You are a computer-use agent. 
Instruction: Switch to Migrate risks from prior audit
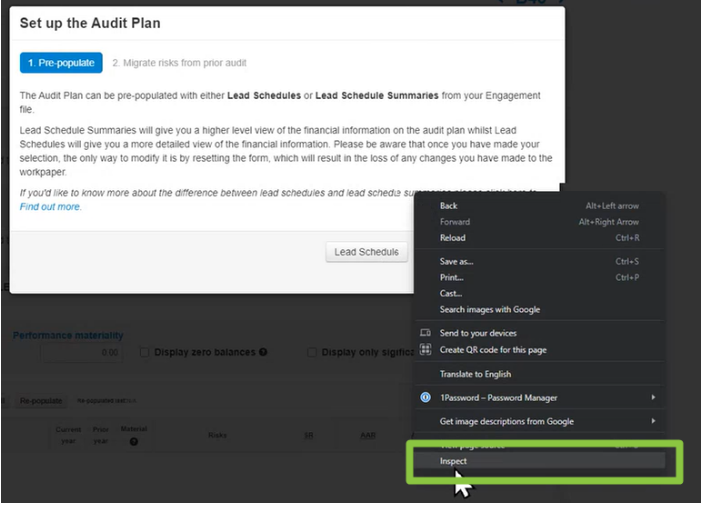[179, 63]
